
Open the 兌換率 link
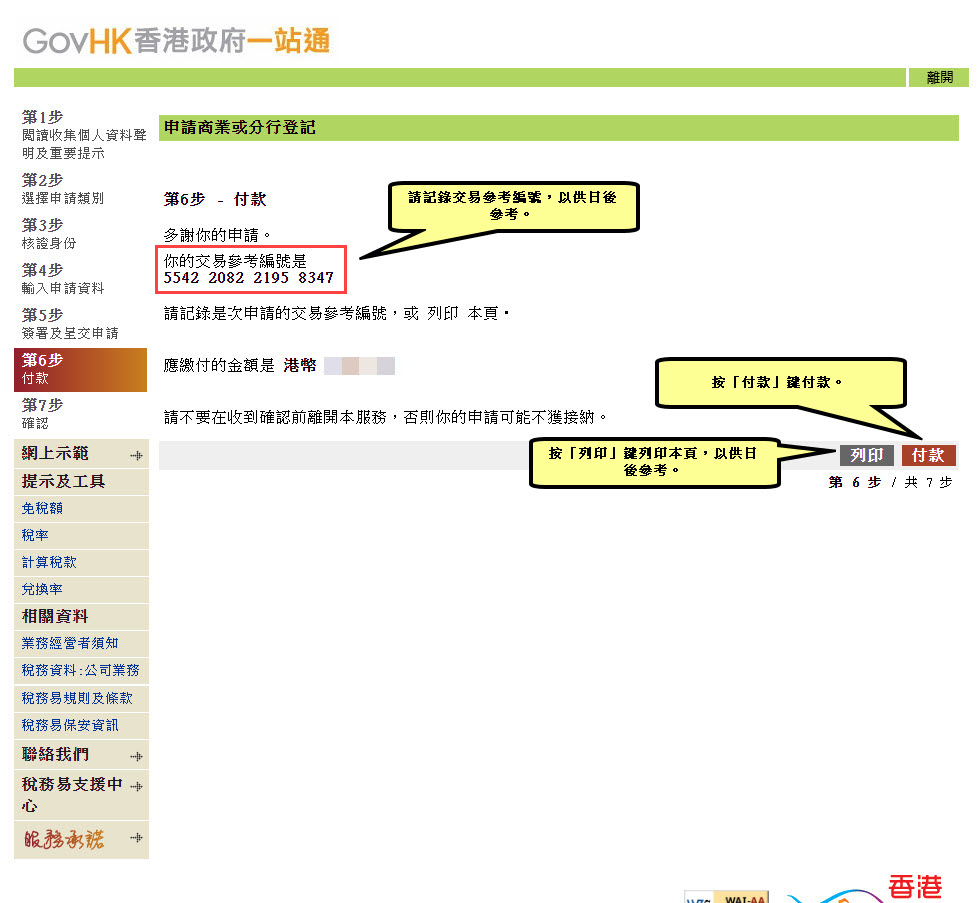click(x=42, y=589)
